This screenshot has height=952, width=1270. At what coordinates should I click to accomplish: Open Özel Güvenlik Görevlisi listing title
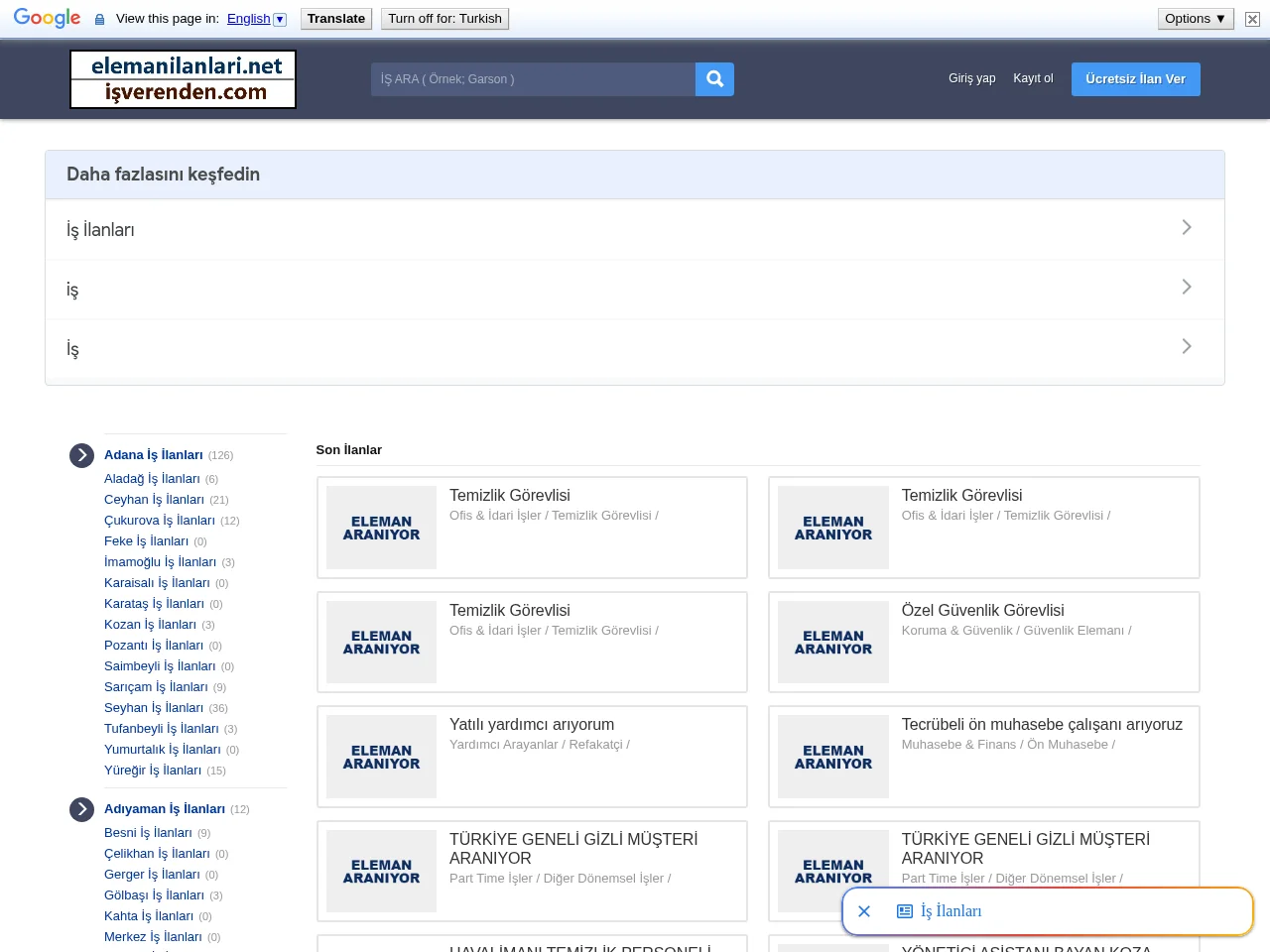click(982, 611)
